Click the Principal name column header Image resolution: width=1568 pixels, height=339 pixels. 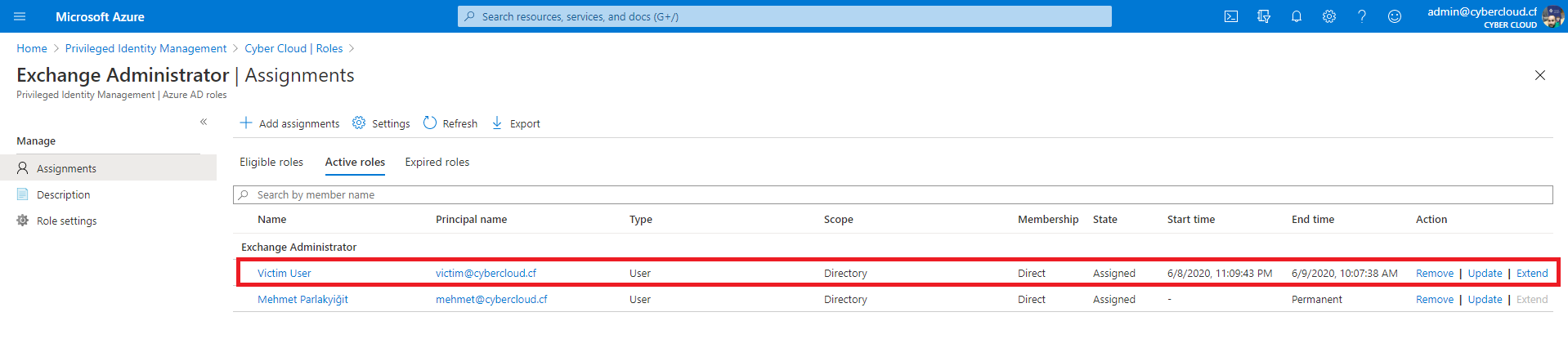(471, 219)
